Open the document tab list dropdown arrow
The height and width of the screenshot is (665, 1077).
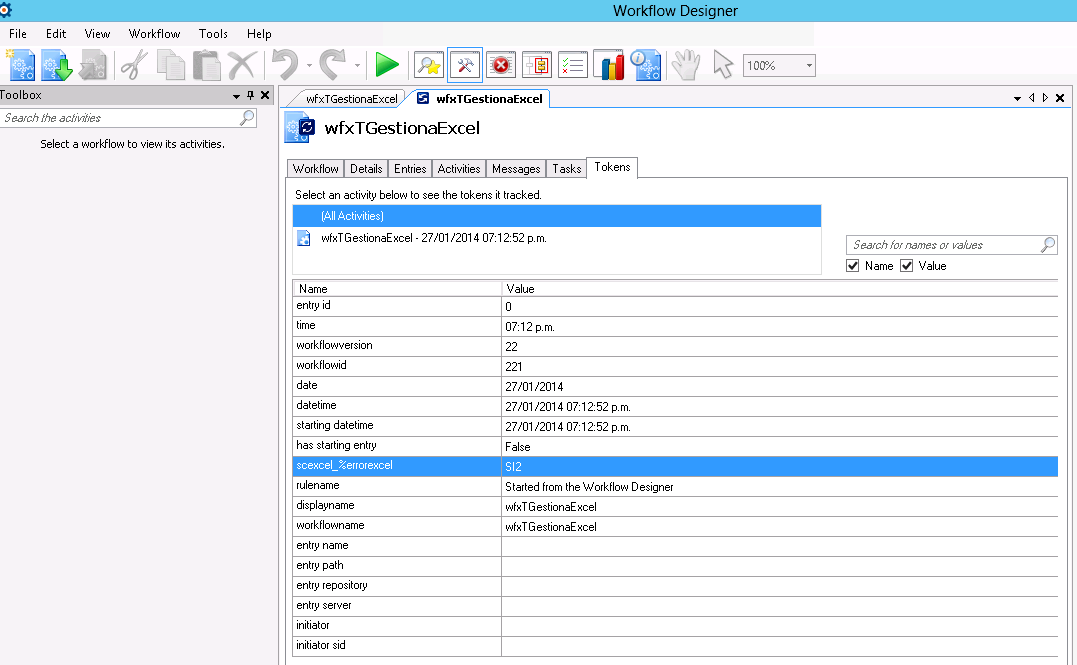point(1017,98)
